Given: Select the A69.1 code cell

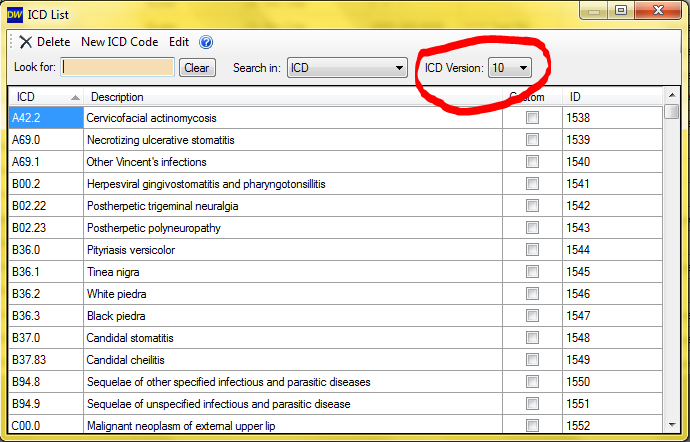Looking at the screenshot, I should [46, 162].
